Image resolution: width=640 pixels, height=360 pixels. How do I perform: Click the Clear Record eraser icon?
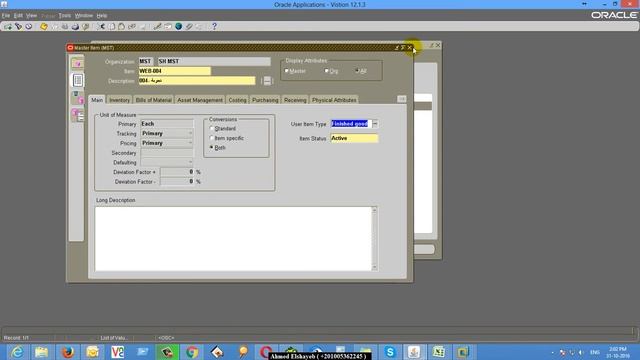coord(131,27)
